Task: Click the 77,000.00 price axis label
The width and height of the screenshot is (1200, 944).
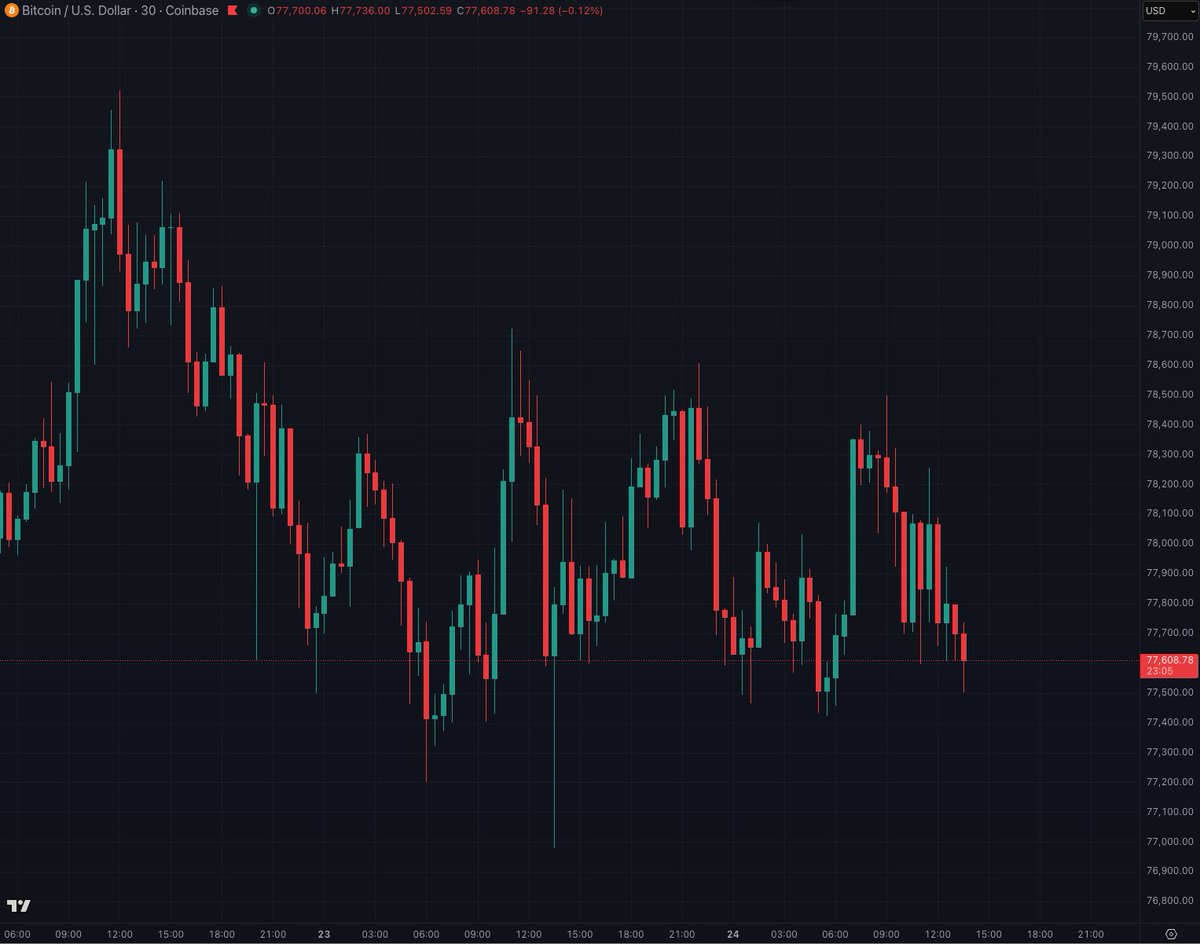Action: click(1169, 840)
